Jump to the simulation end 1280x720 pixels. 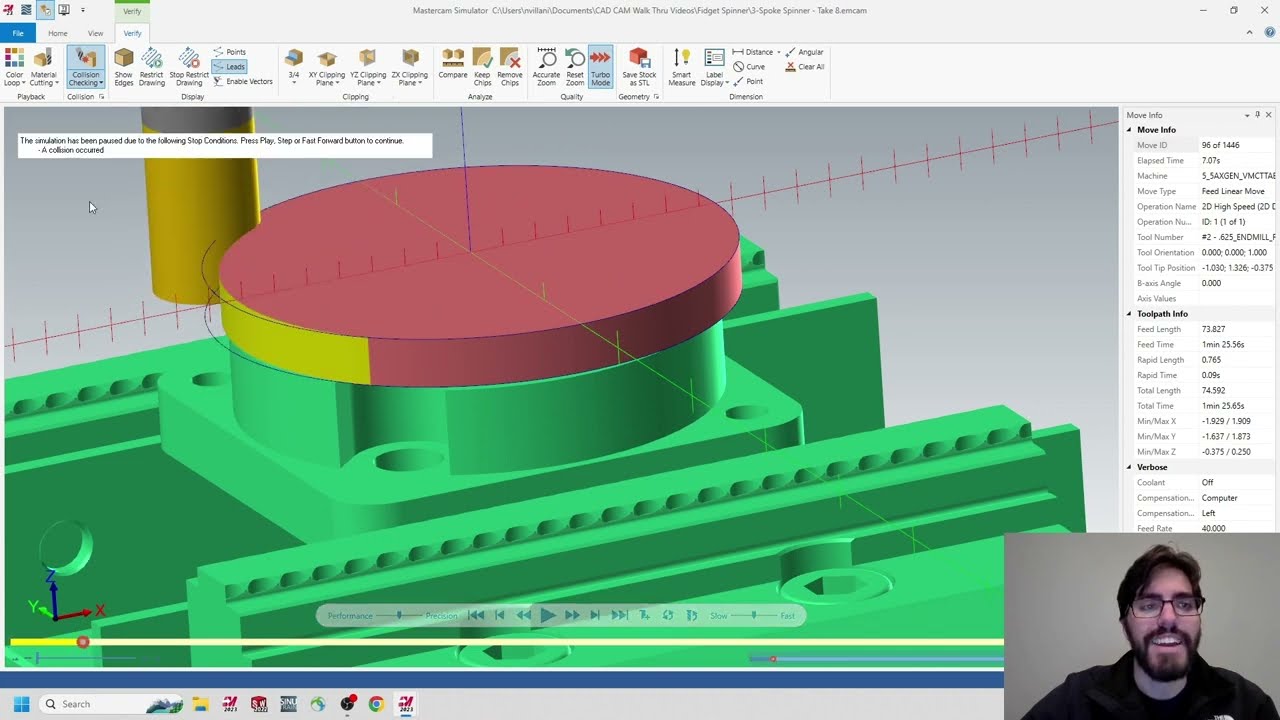tap(619, 616)
